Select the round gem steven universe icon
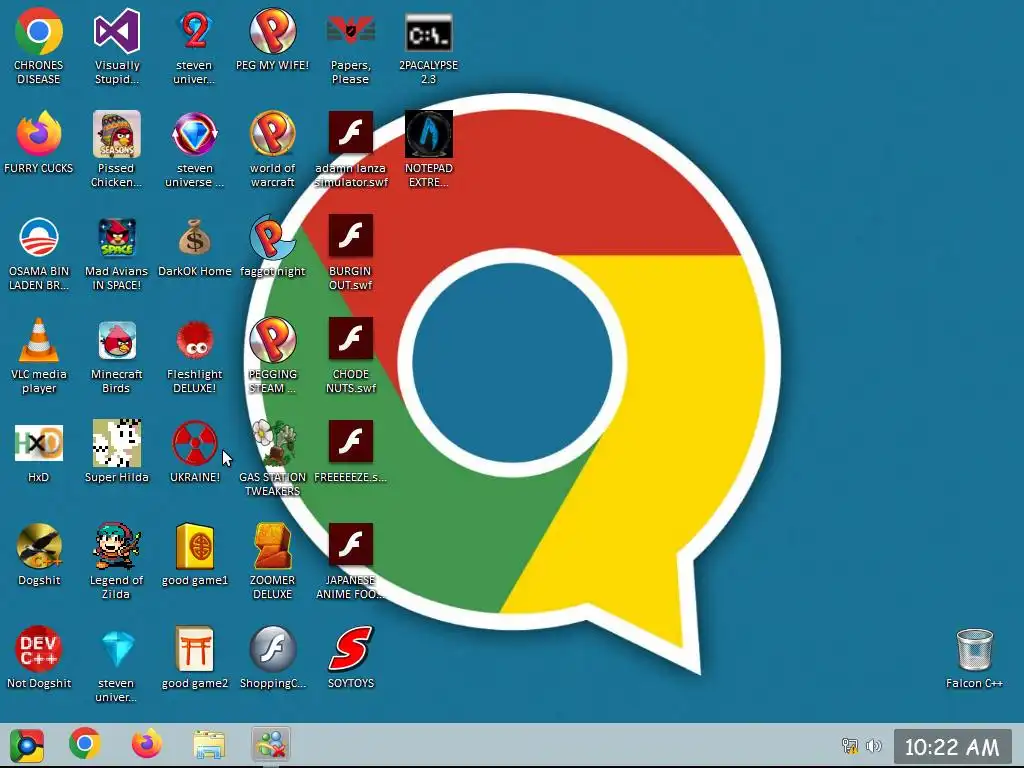The height and width of the screenshot is (768, 1024). [195, 135]
